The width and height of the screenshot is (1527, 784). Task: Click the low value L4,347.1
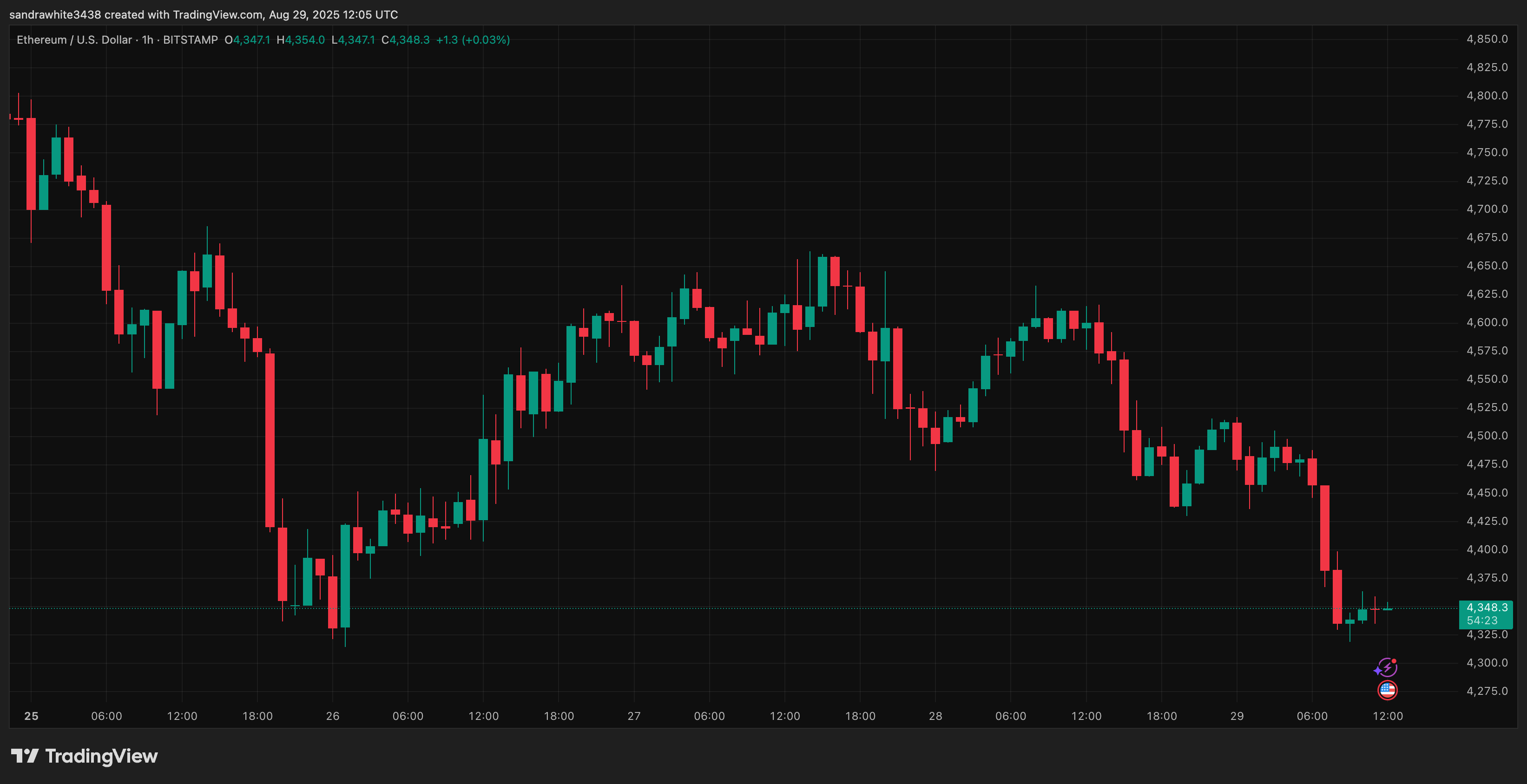point(353,39)
